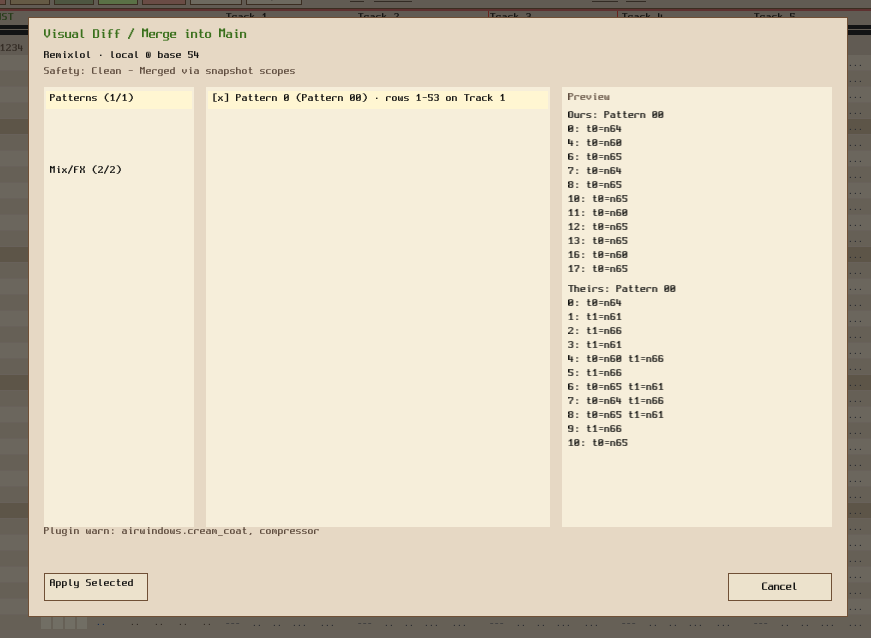Click the 'Safety: Clean' status line
Image resolution: width=871 pixels, height=638 pixels.
(x=169, y=71)
